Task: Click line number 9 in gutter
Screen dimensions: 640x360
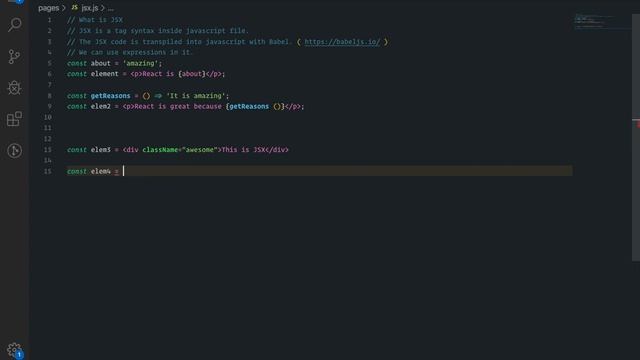Action: click(x=49, y=107)
